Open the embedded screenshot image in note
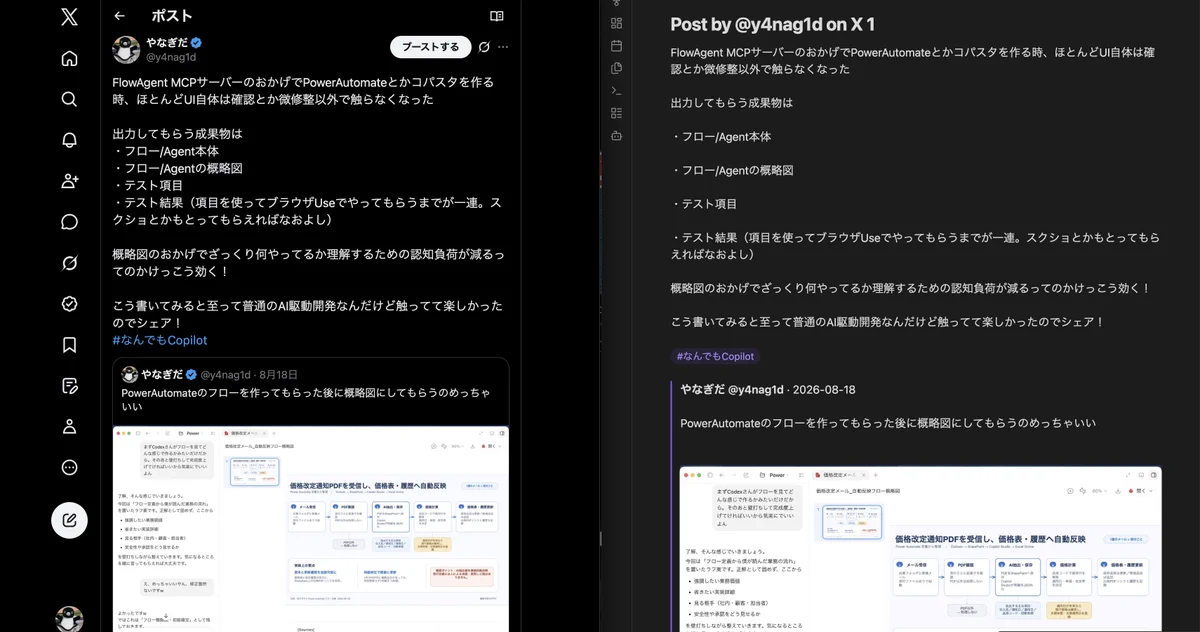Viewport: 1200px width, 632px height. (920, 549)
